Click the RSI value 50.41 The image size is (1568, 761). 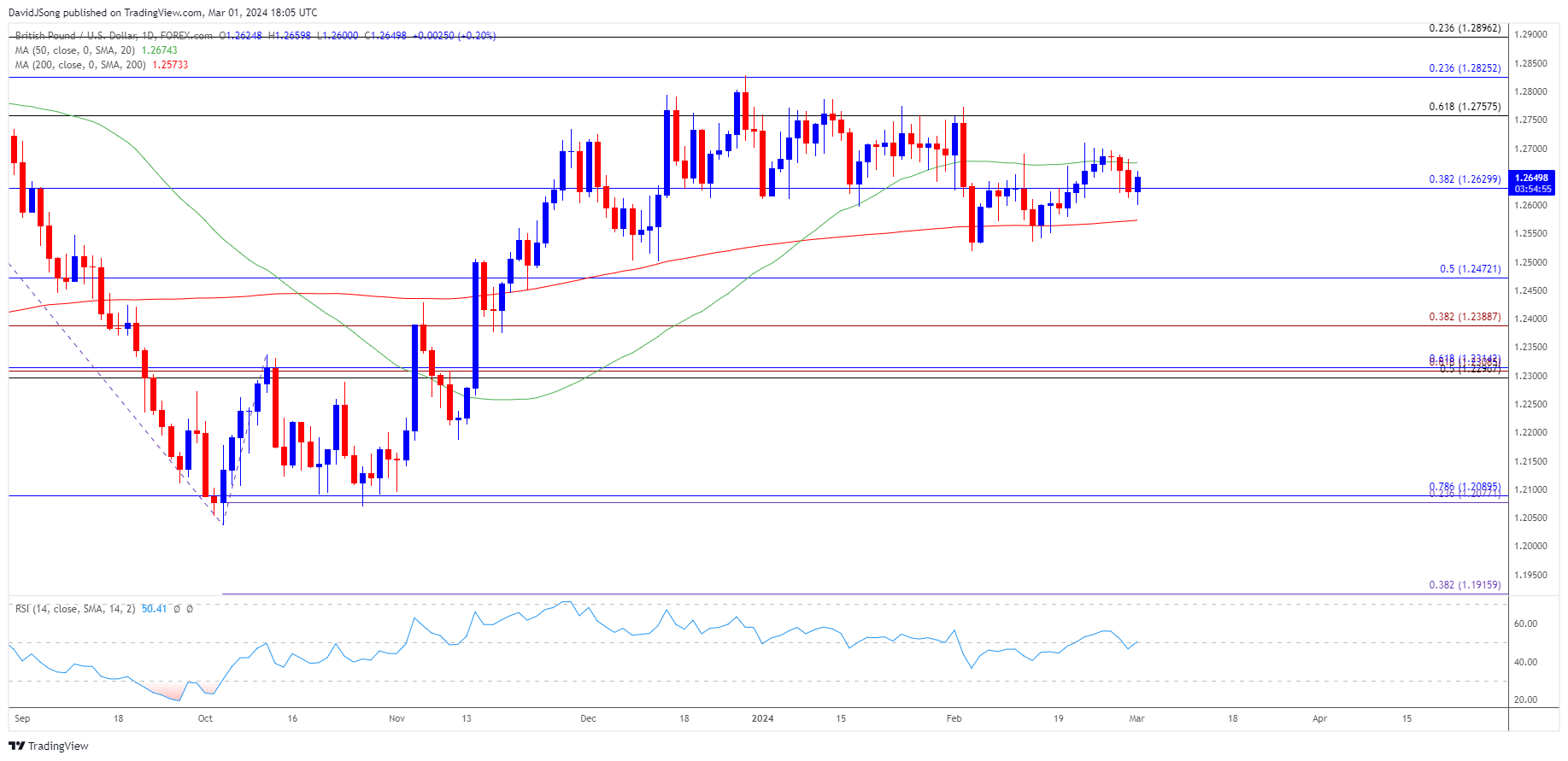154,609
